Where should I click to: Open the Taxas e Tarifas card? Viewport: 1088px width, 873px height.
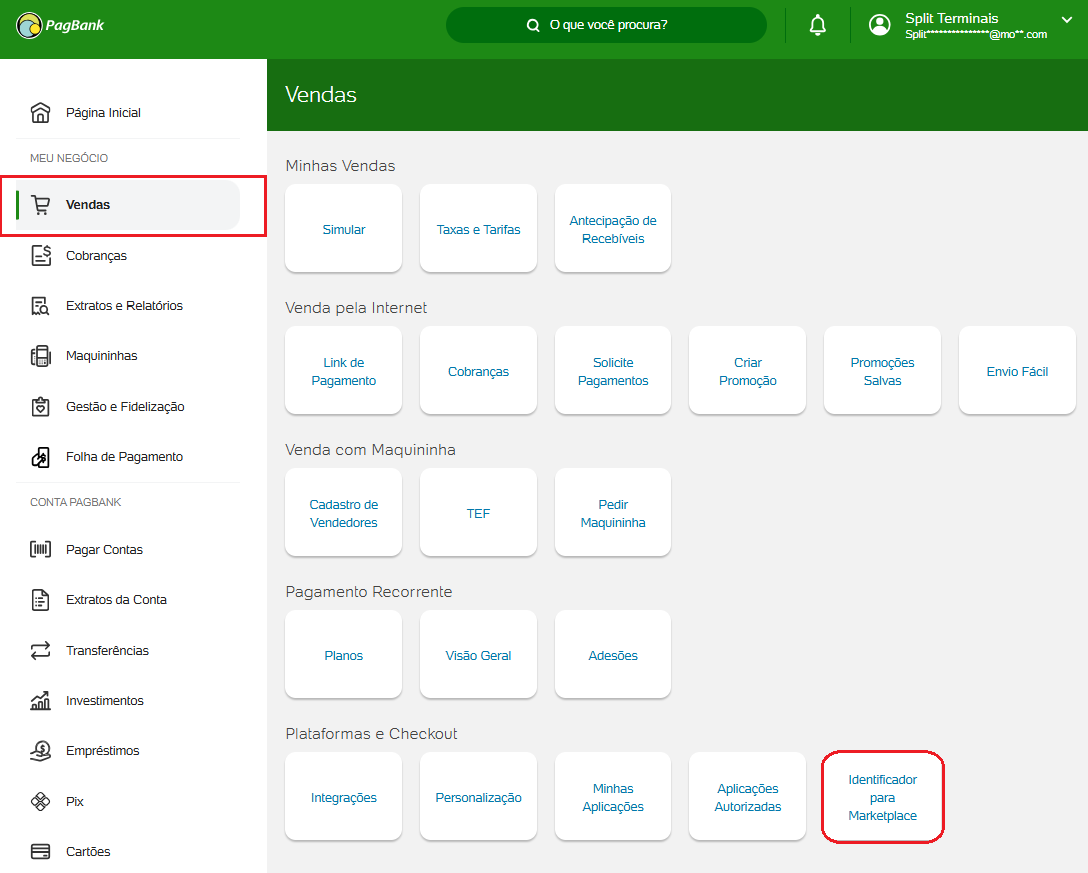[x=478, y=229]
